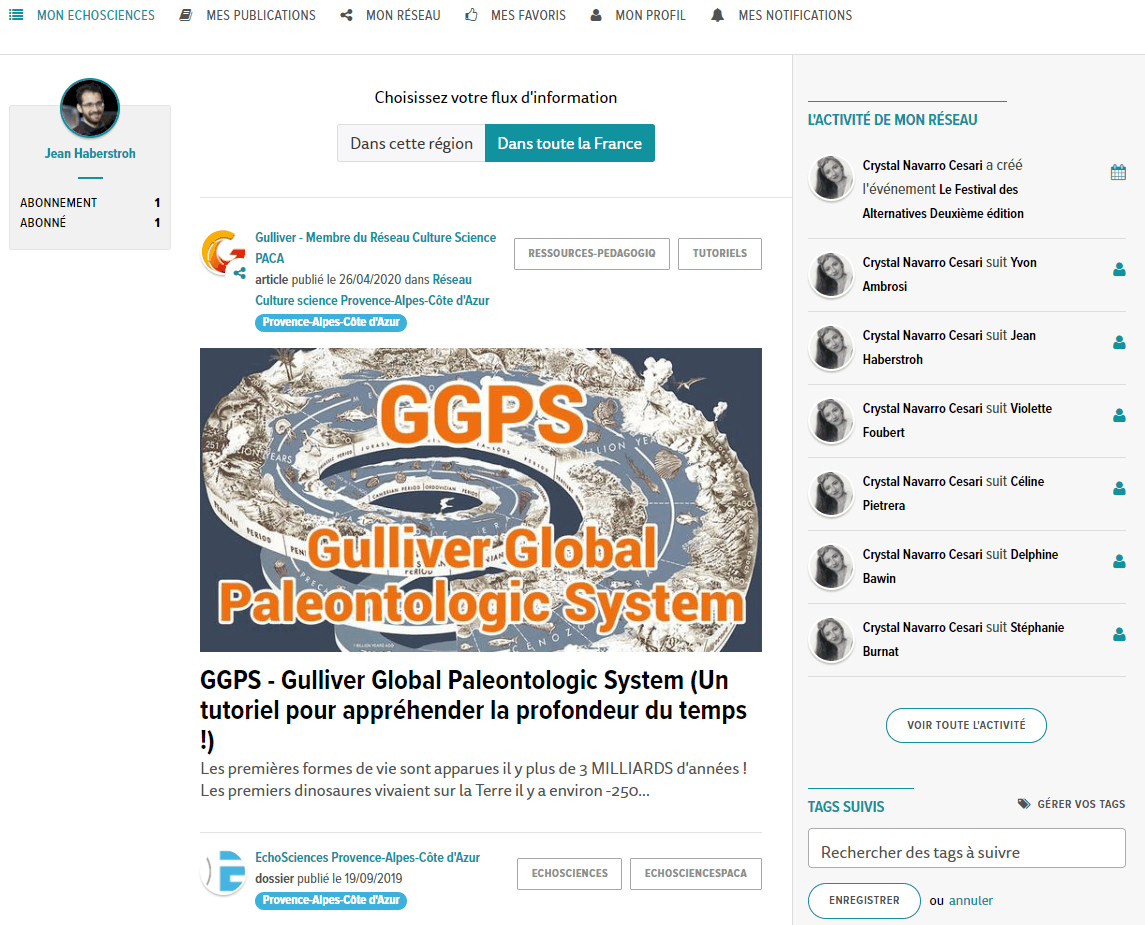Click the Enregistrer button
The width and height of the screenshot is (1145, 925).
coord(864,900)
